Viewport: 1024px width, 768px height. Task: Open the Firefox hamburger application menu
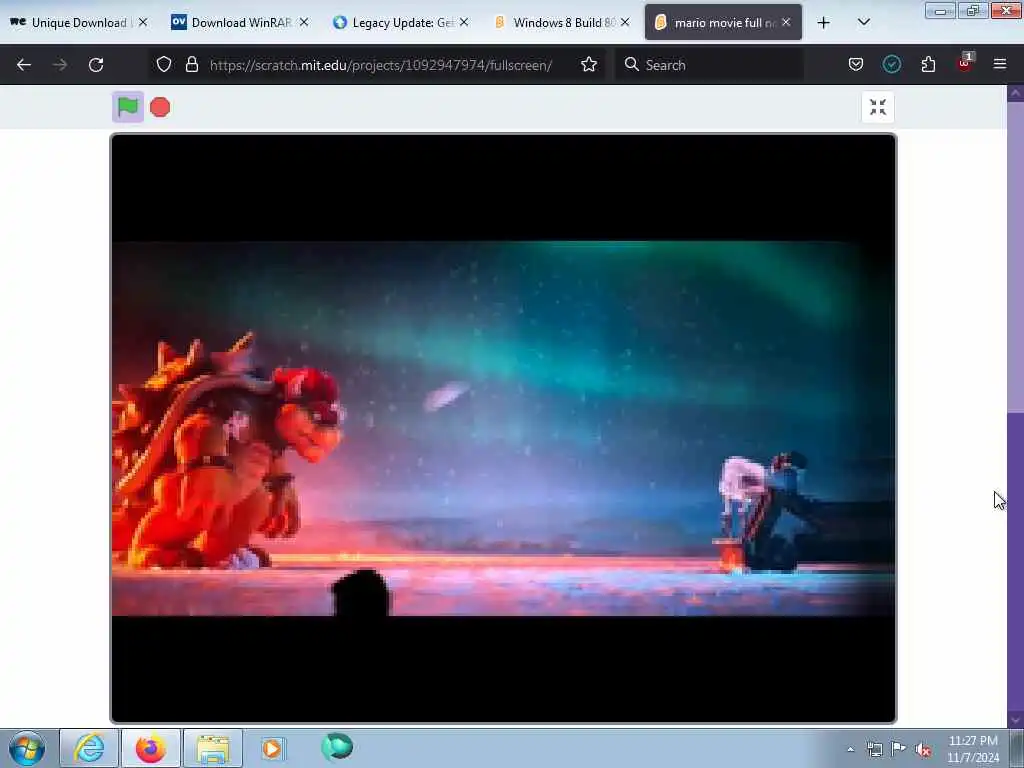pyautogui.click(x=1000, y=64)
